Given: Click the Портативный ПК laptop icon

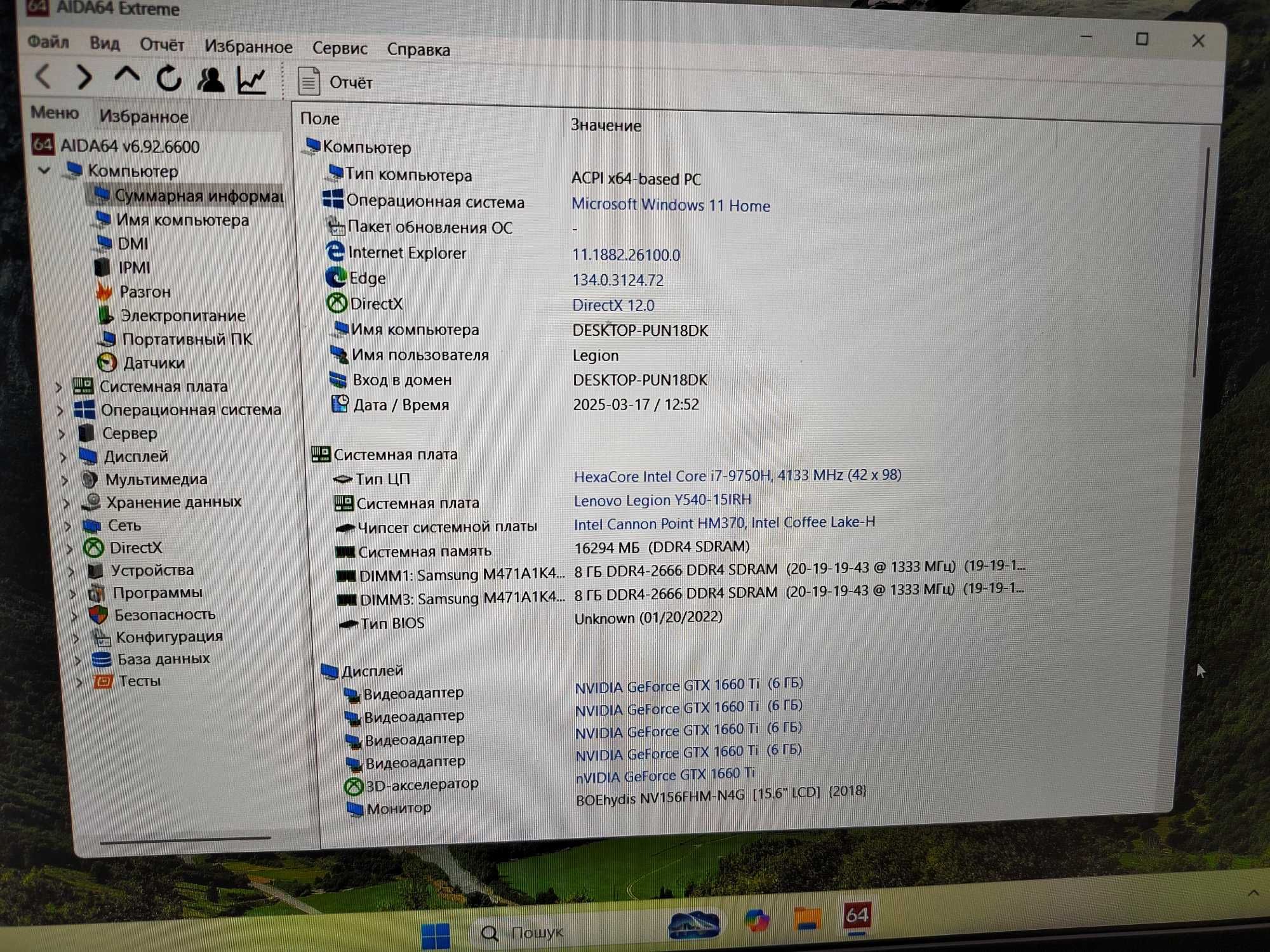Looking at the screenshot, I should [107, 339].
